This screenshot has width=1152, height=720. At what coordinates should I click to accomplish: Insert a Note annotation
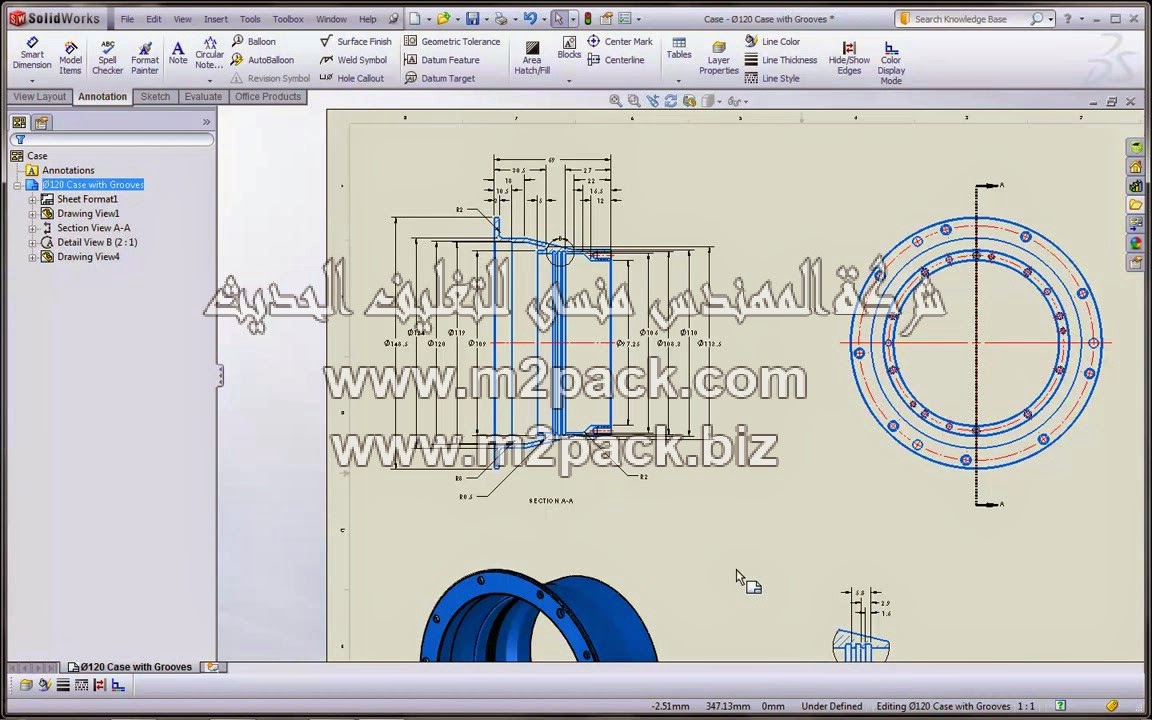tap(178, 54)
